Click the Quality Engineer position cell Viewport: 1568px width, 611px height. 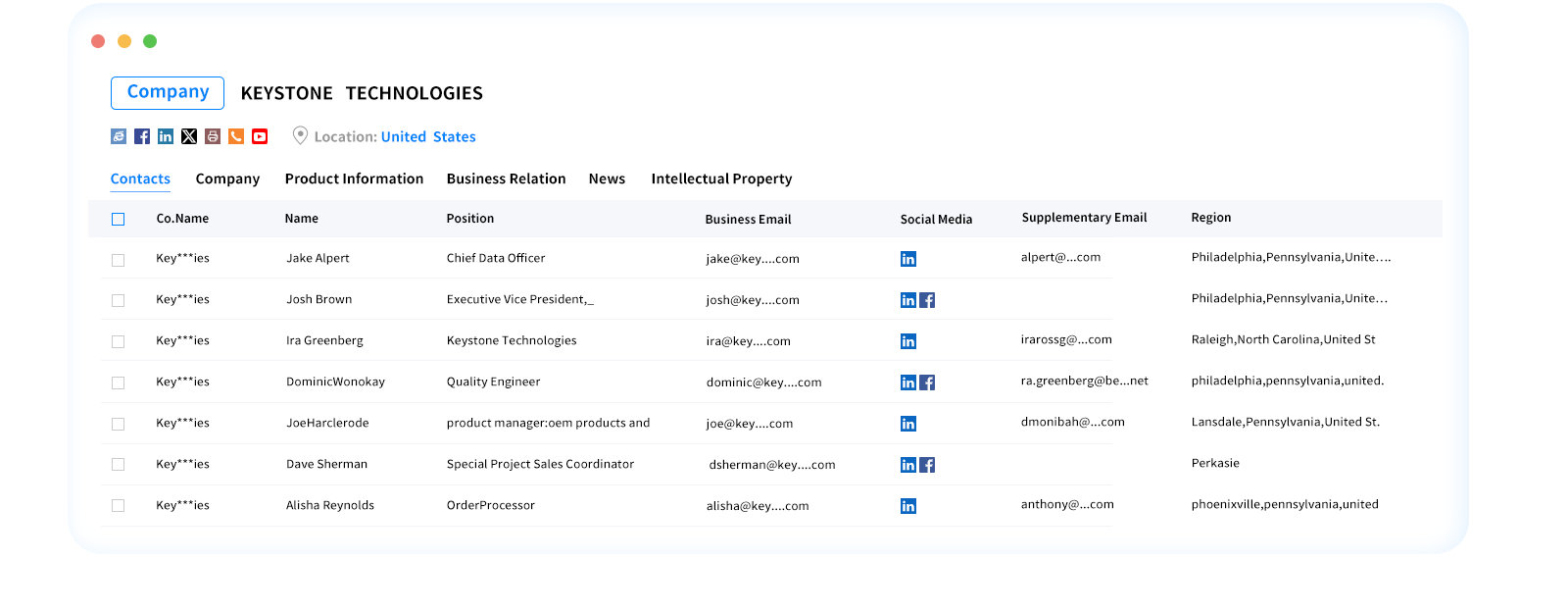tap(493, 382)
